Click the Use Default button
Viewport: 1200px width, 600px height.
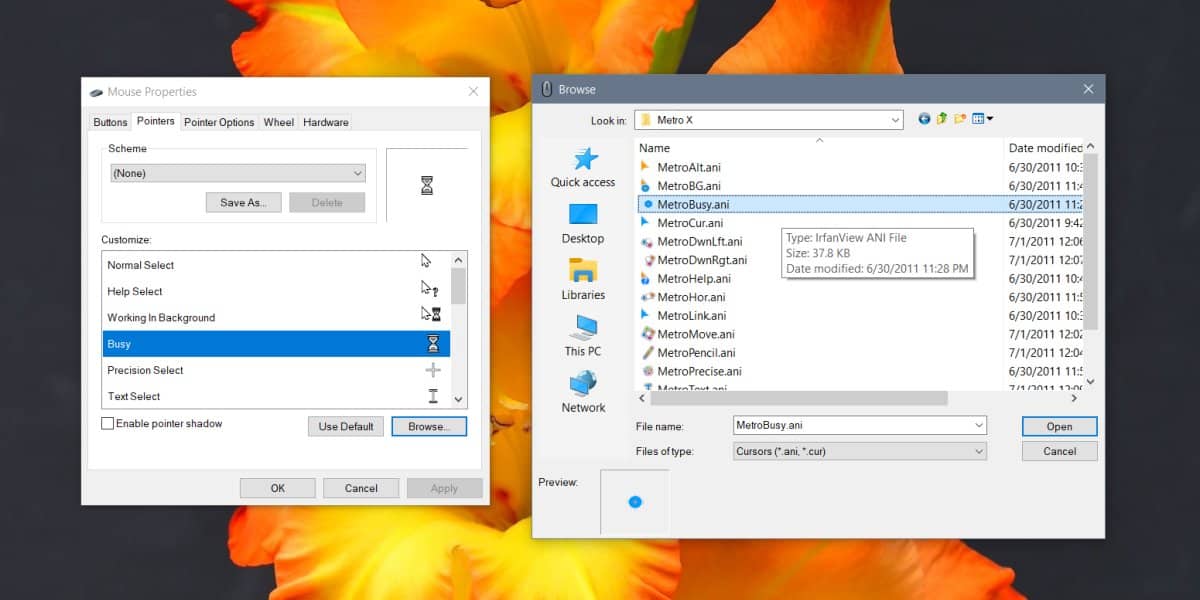(x=345, y=426)
